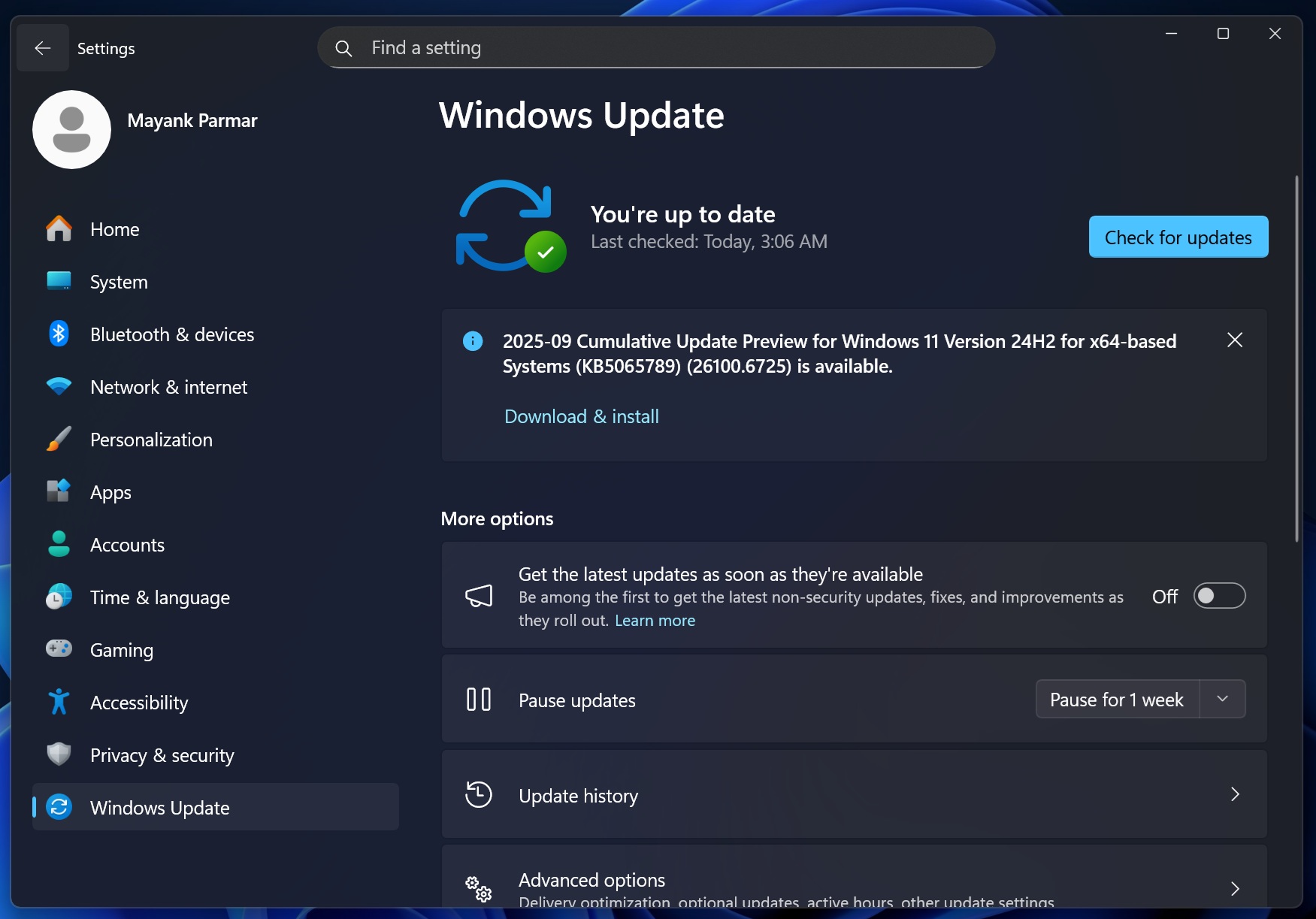Image resolution: width=1316 pixels, height=919 pixels.
Task: Open Privacy & security settings
Action: click(162, 754)
